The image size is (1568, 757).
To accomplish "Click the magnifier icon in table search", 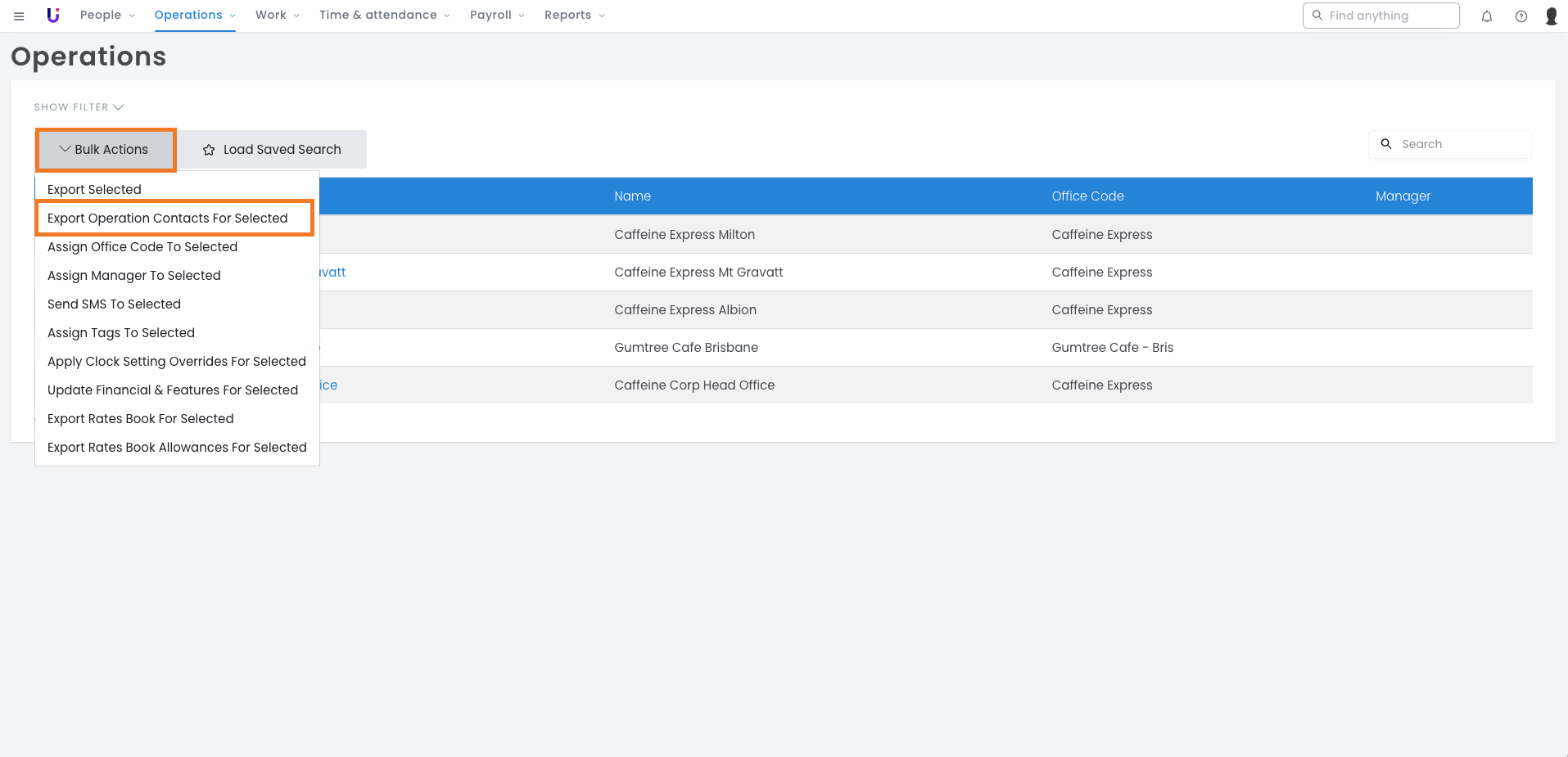I will 1386,144.
